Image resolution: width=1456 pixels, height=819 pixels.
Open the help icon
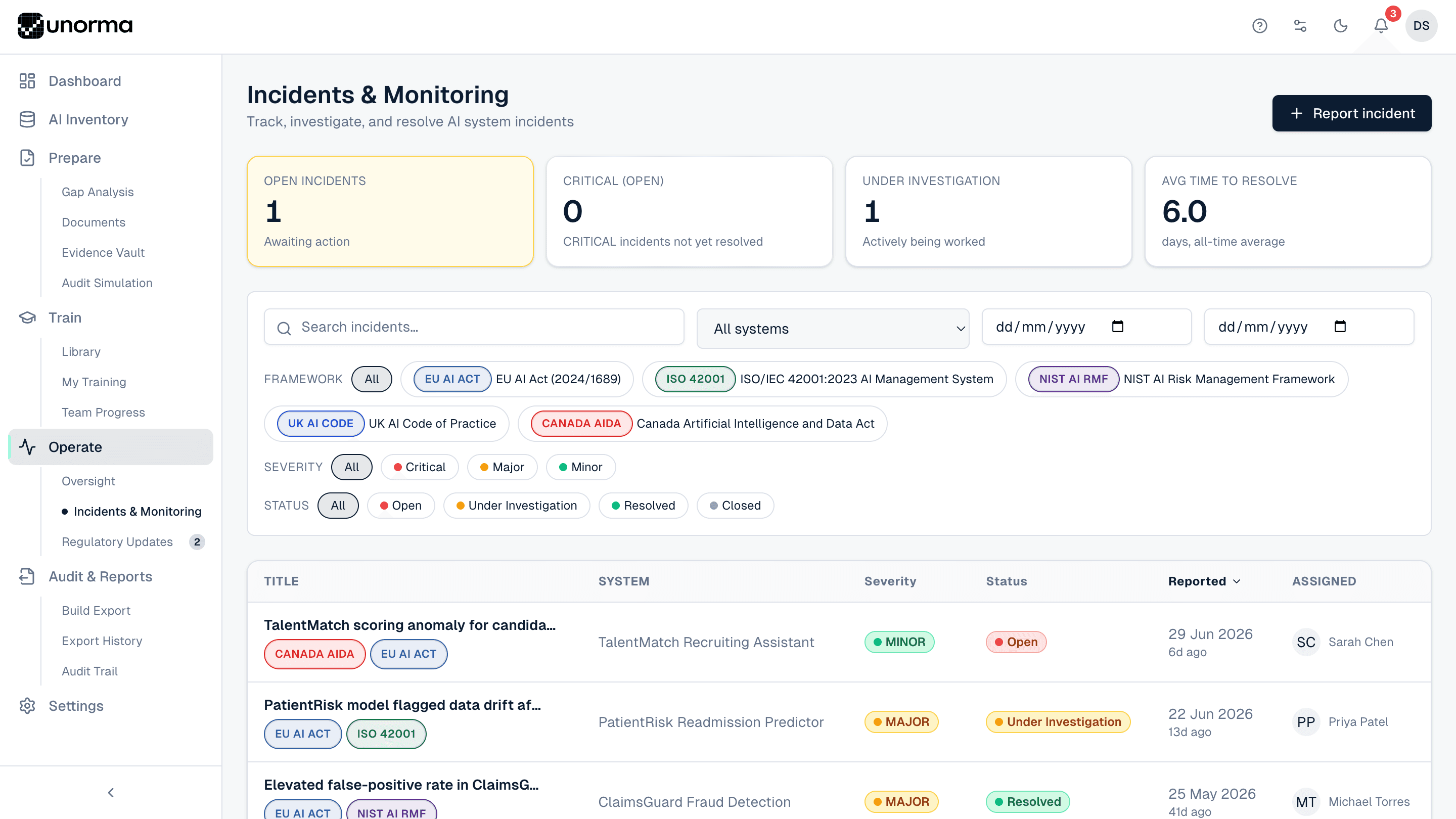click(1259, 25)
